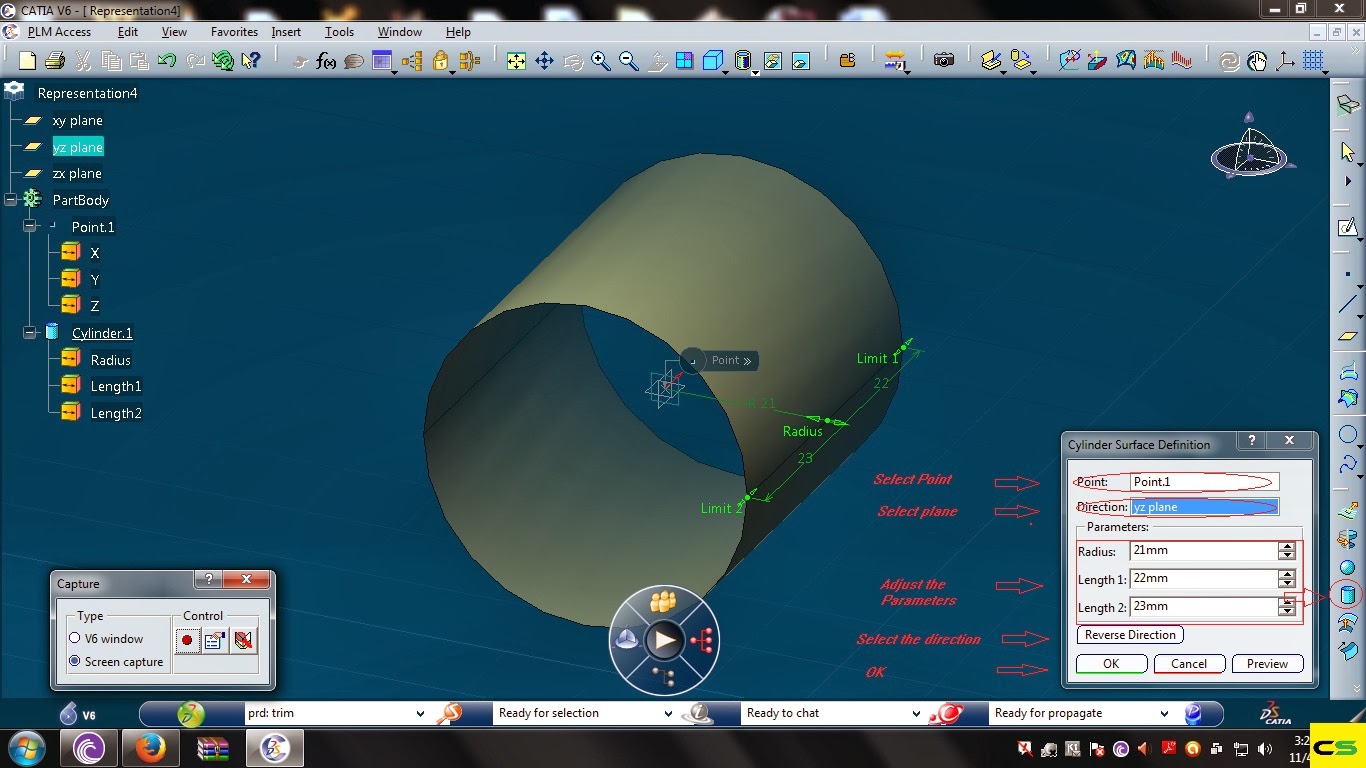Viewport: 1366px width, 768px height.
Task: Open the PLM Access menu
Action: pyautogui.click(x=59, y=32)
